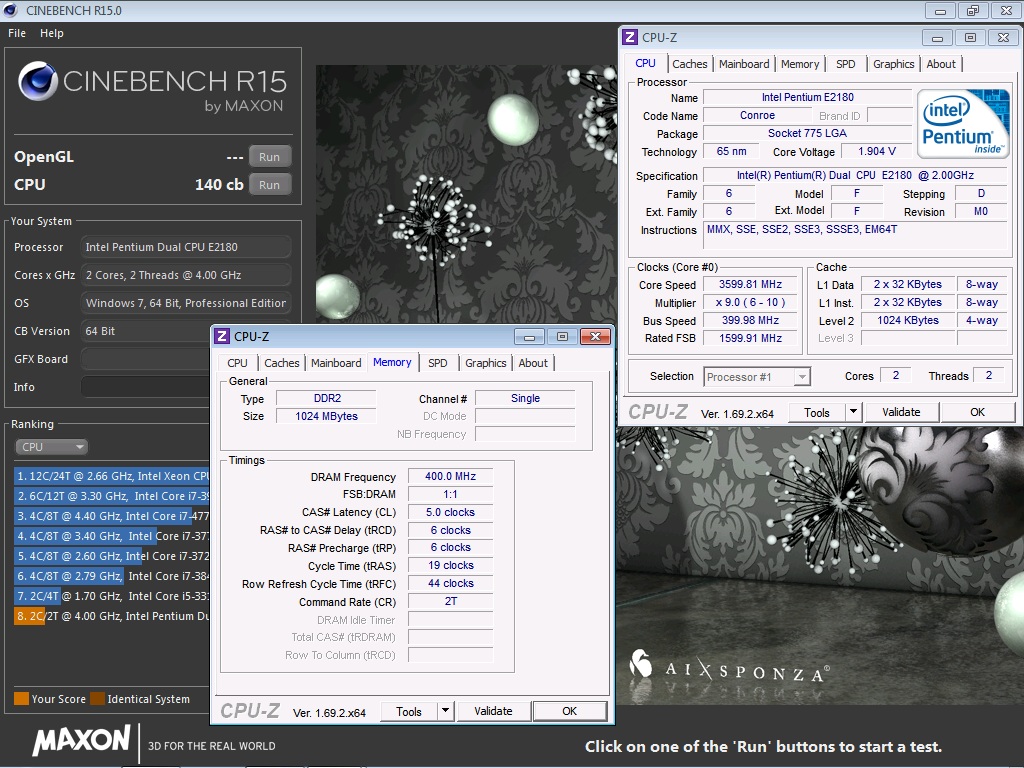
Task: Click the CPU-Z Z icon in front Memory window
Action: [x=222, y=336]
